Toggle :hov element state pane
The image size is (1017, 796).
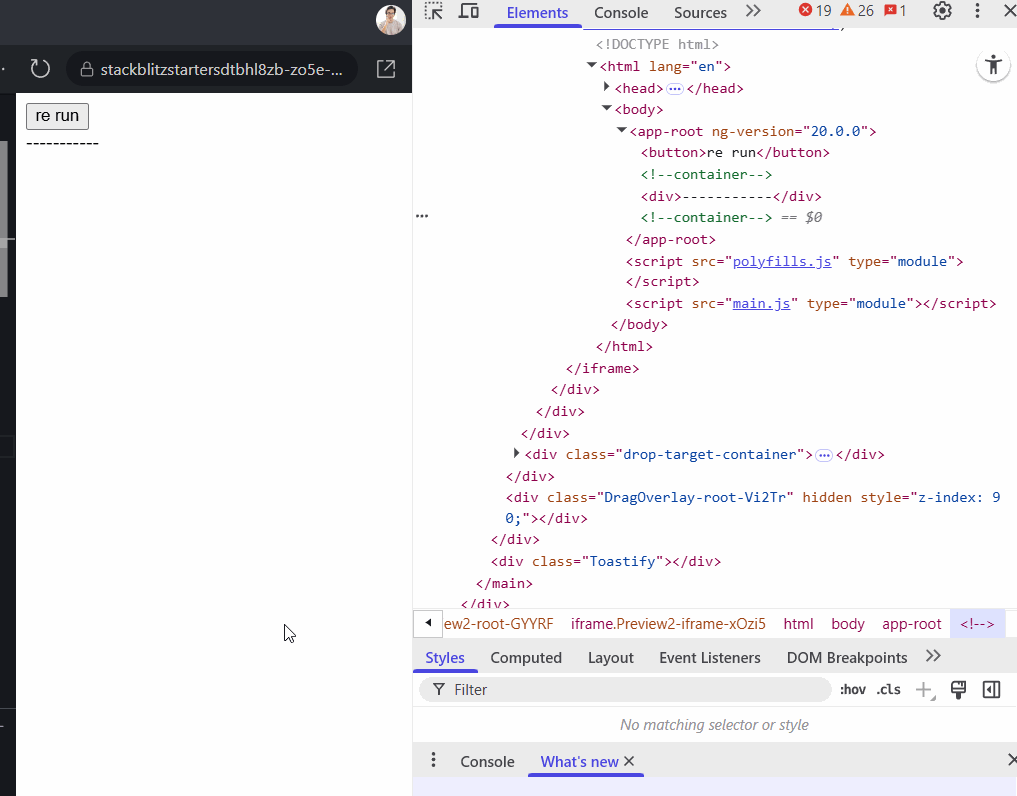pyautogui.click(x=853, y=689)
